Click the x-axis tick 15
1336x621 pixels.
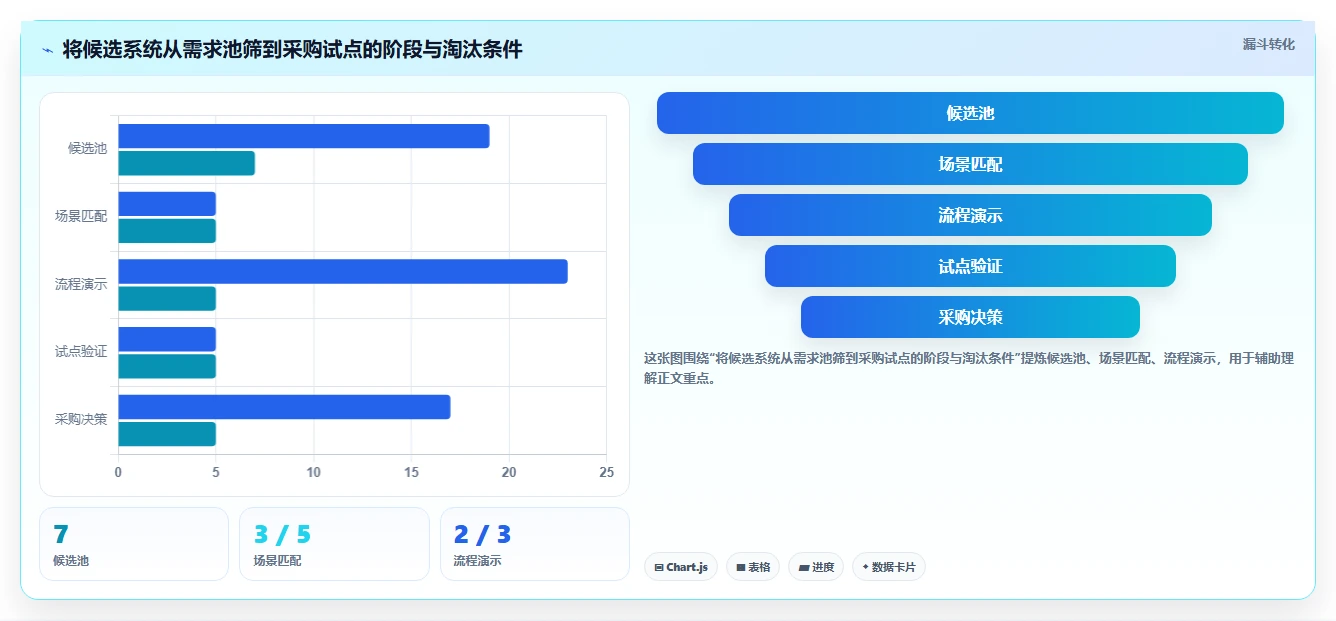click(x=411, y=472)
